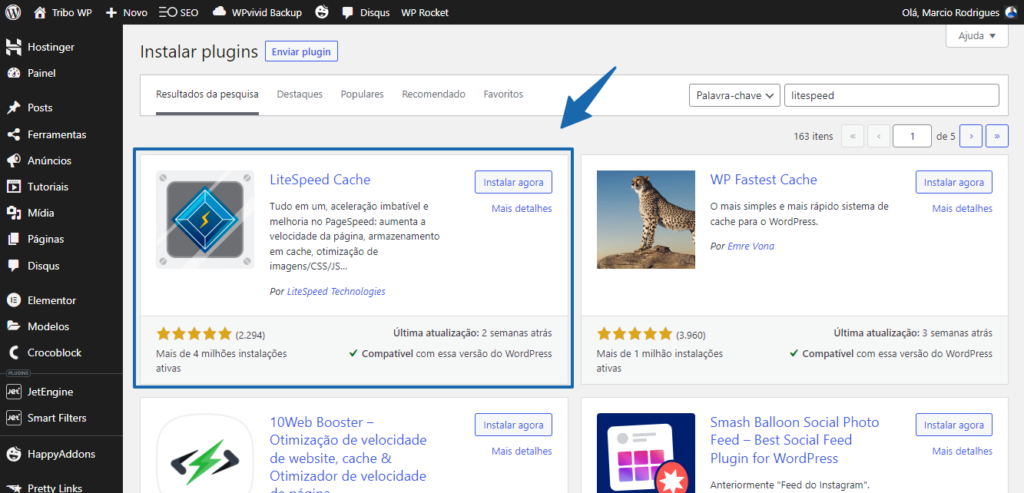Viewport: 1024px width, 493px height.
Task: Open the Smash Balloon Social Photo Feed title
Action: point(794,440)
